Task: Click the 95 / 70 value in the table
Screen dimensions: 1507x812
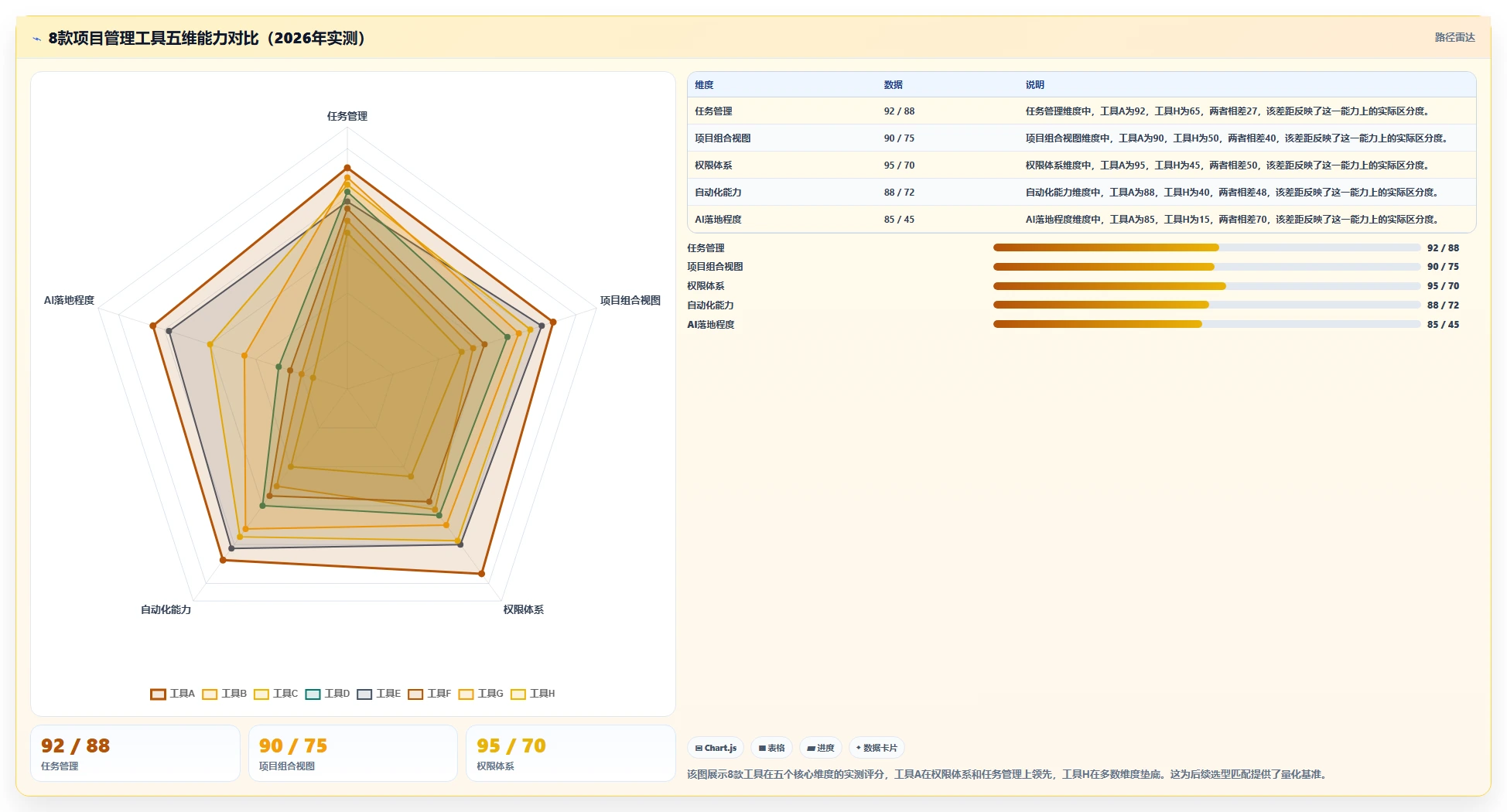Action: coord(899,165)
